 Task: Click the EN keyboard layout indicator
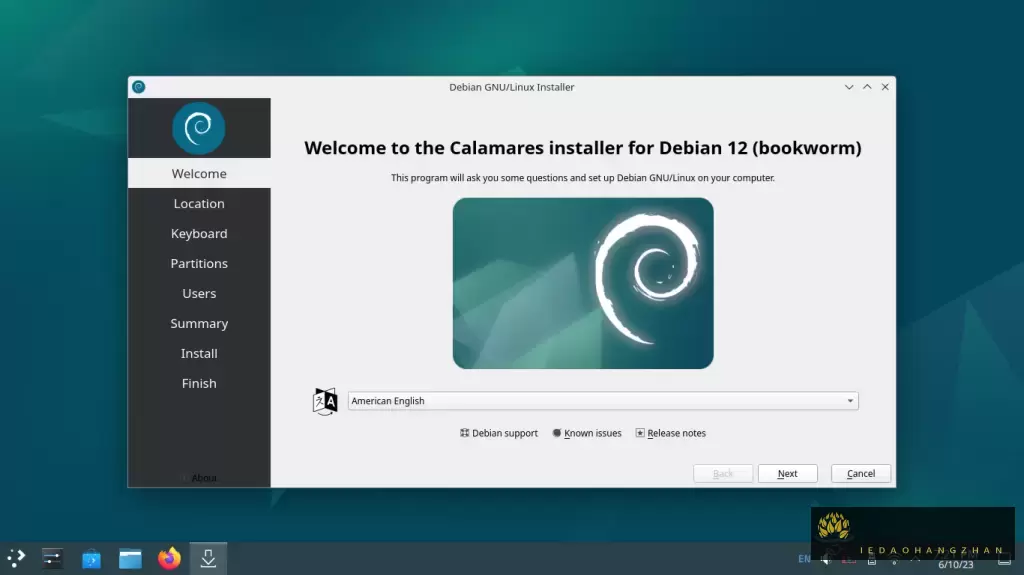coord(805,559)
